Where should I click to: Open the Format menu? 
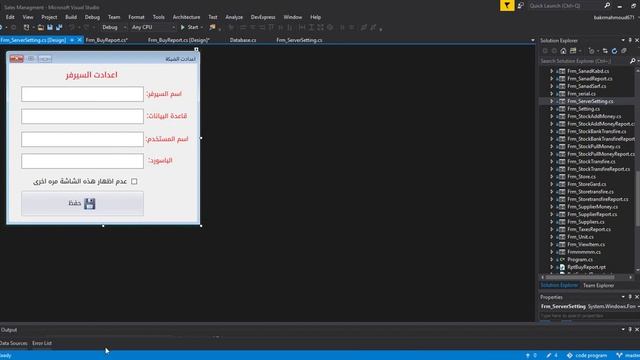tap(136, 17)
